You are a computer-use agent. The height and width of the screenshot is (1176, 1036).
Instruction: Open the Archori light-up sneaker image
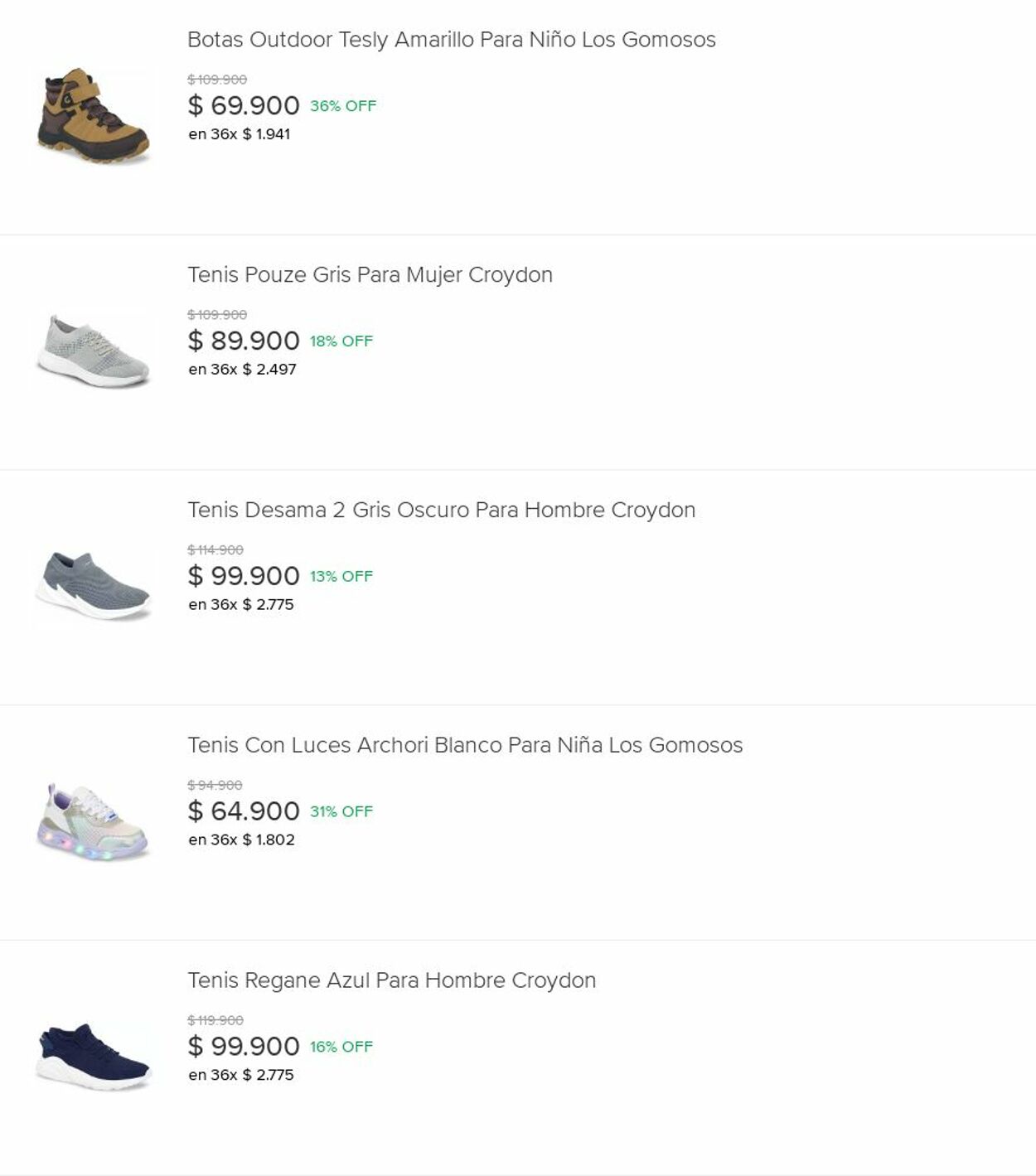(94, 821)
